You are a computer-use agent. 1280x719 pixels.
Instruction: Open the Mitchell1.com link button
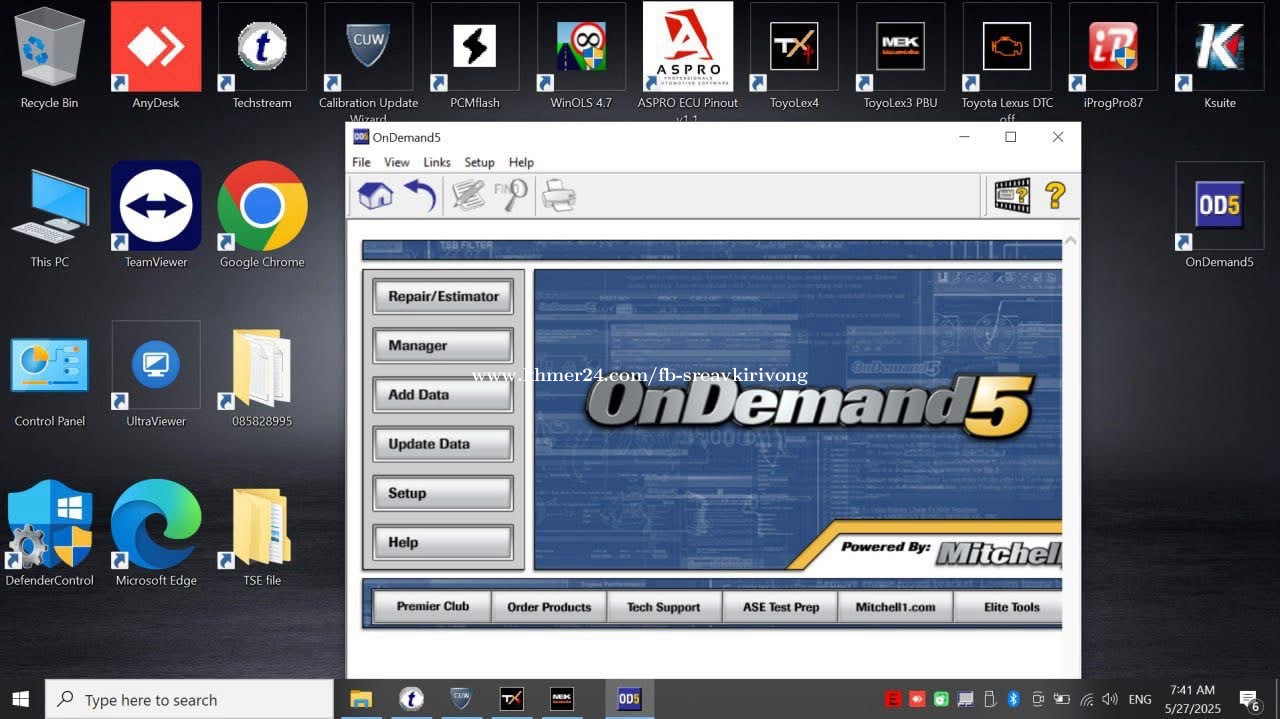click(896, 607)
